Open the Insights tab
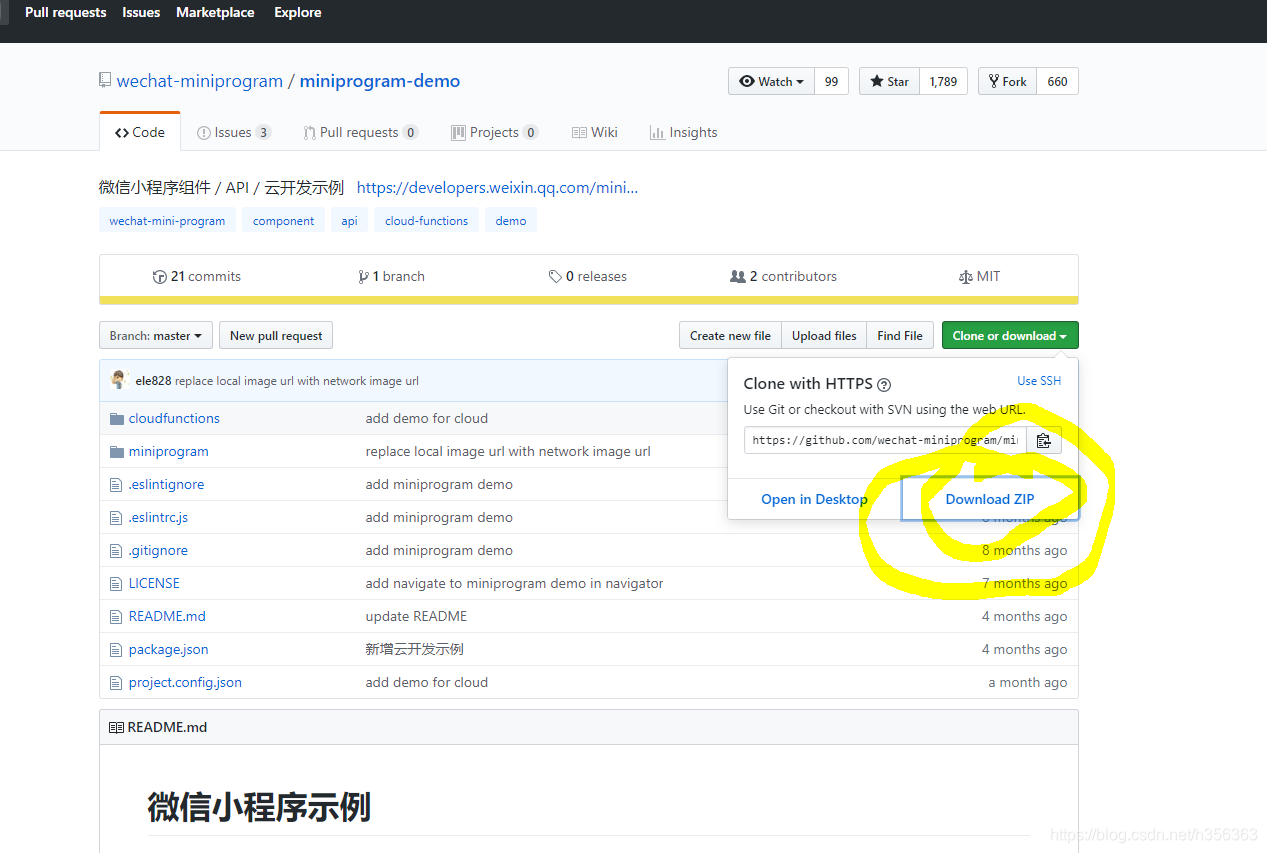 tap(684, 132)
